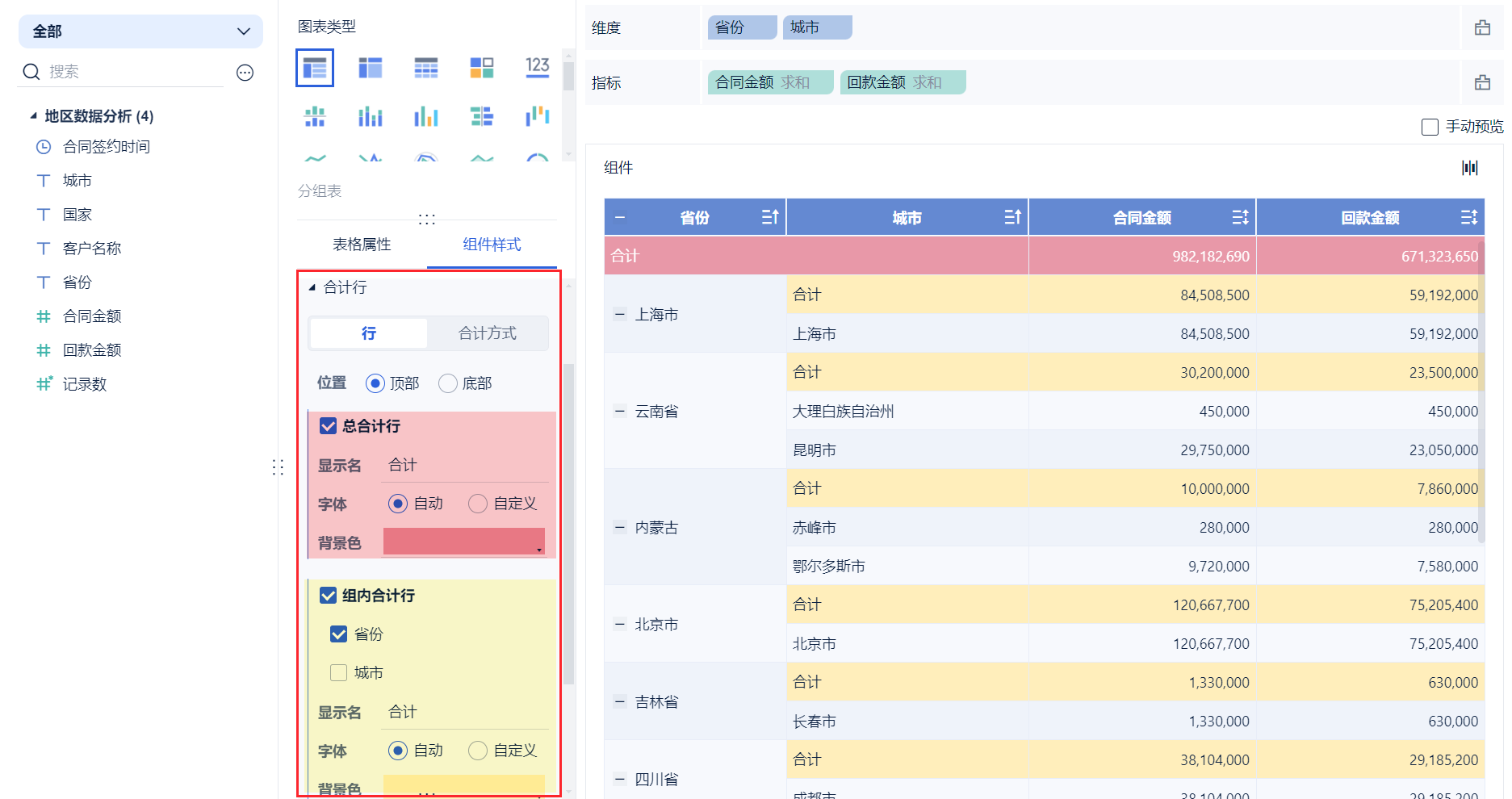Uncheck the 总合计行 checkbox
Viewport: 1512px width, 799px height.
point(329,426)
